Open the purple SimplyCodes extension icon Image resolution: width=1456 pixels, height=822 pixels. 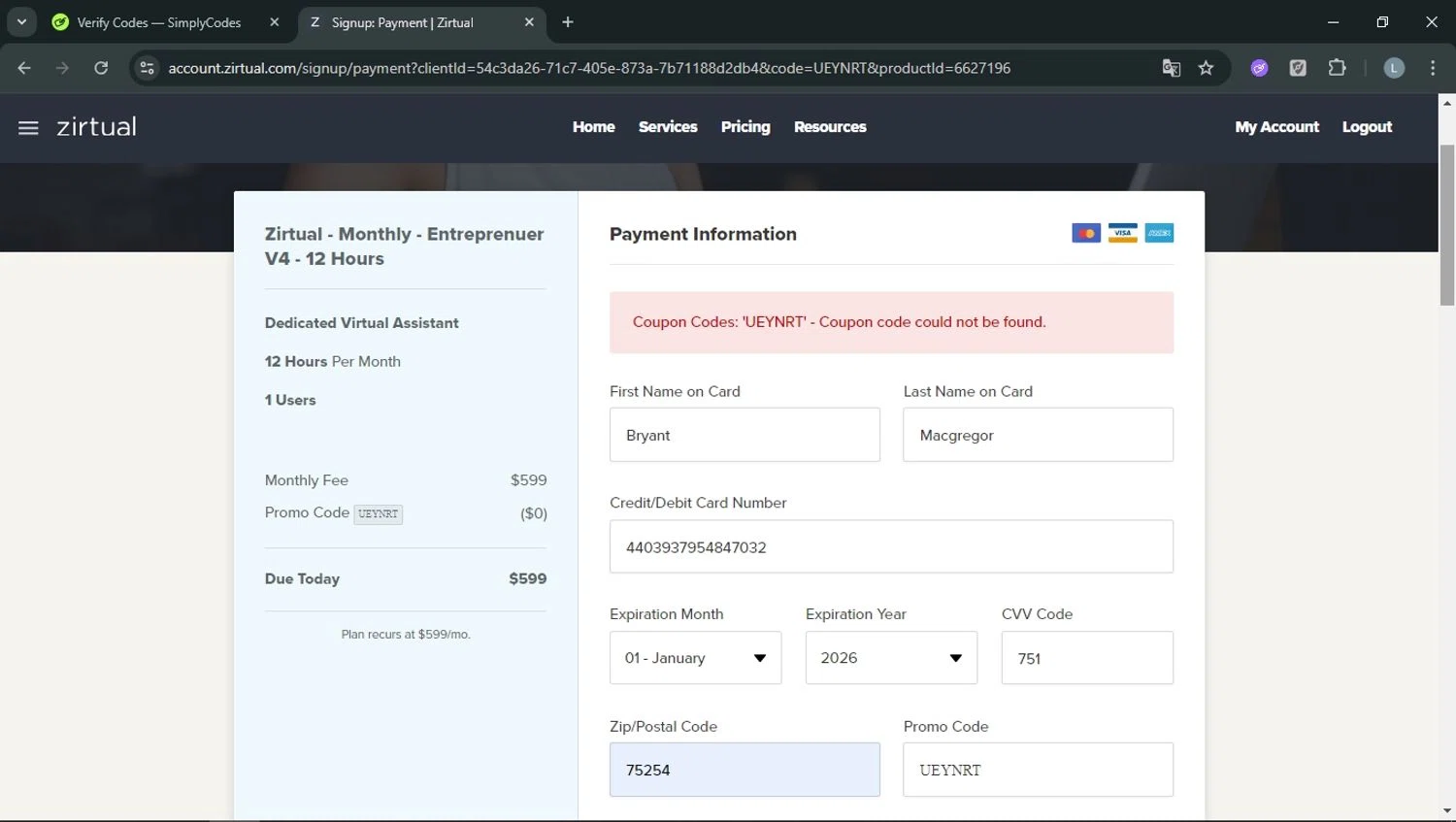1259,68
